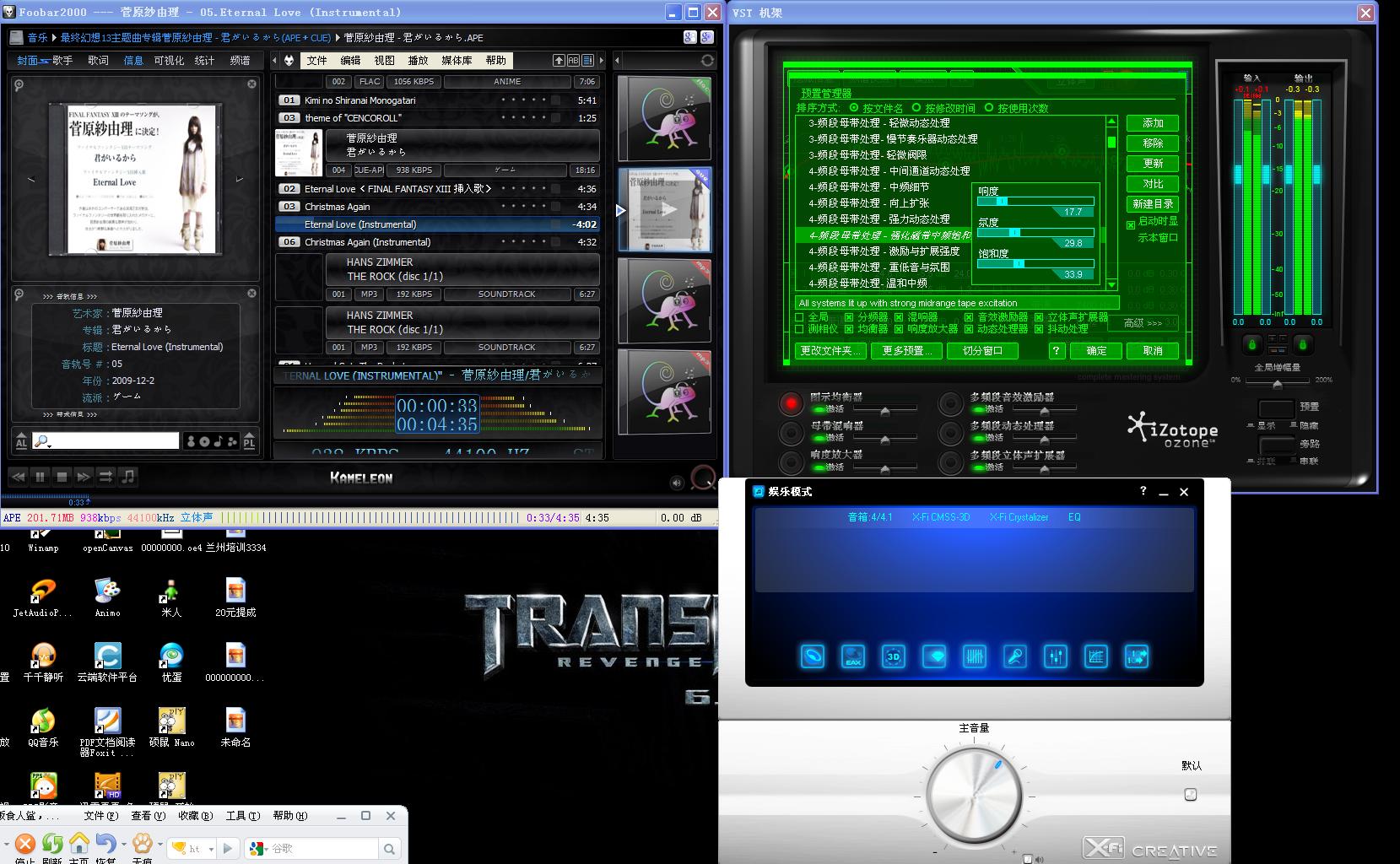The image size is (1400, 864).
Task: Click the refresh icon above the album covers
Action: [x=707, y=60]
